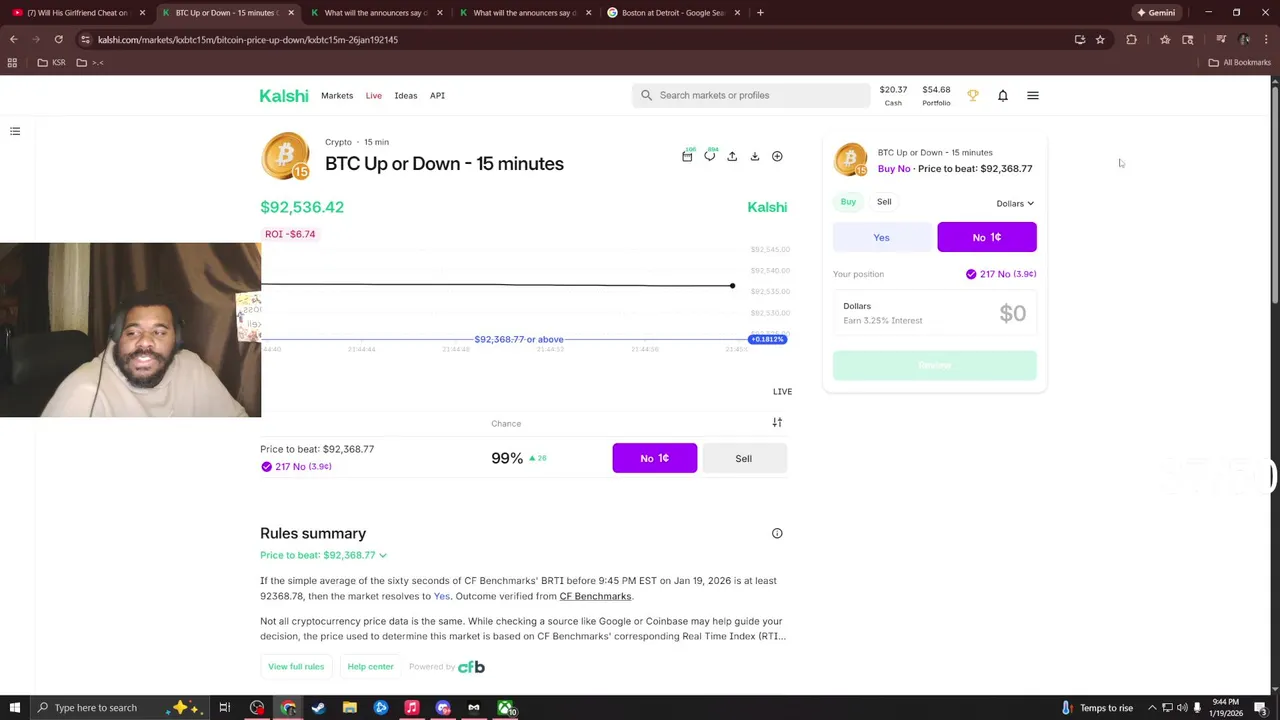Open the comments bubble icon
The image size is (1280, 720).
pyautogui.click(x=710, y=156)
